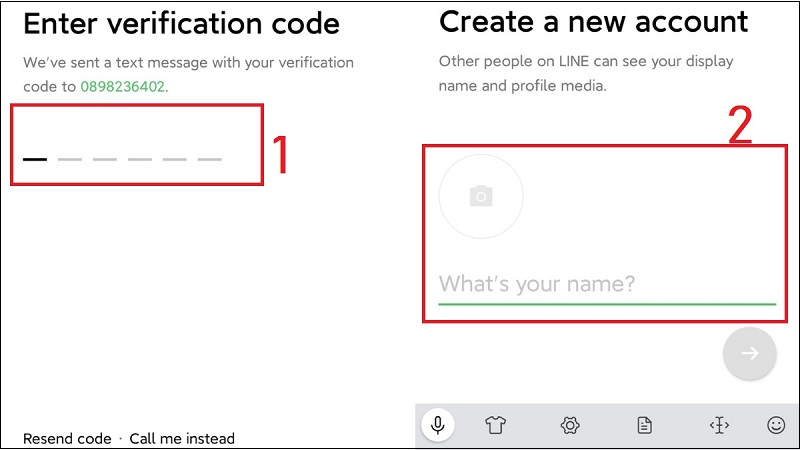This screenshot has height=450, width=800.
Task: Tap the green phone number 0898236402
Action: point(122,86)
